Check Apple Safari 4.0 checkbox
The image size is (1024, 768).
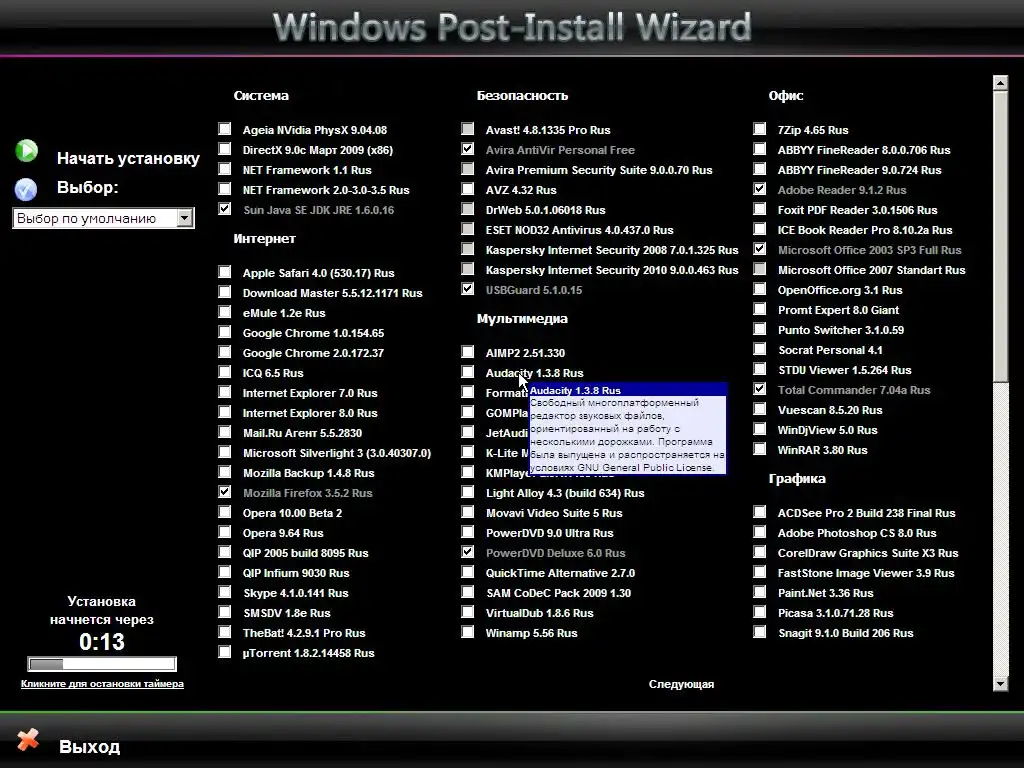point(225,272)
